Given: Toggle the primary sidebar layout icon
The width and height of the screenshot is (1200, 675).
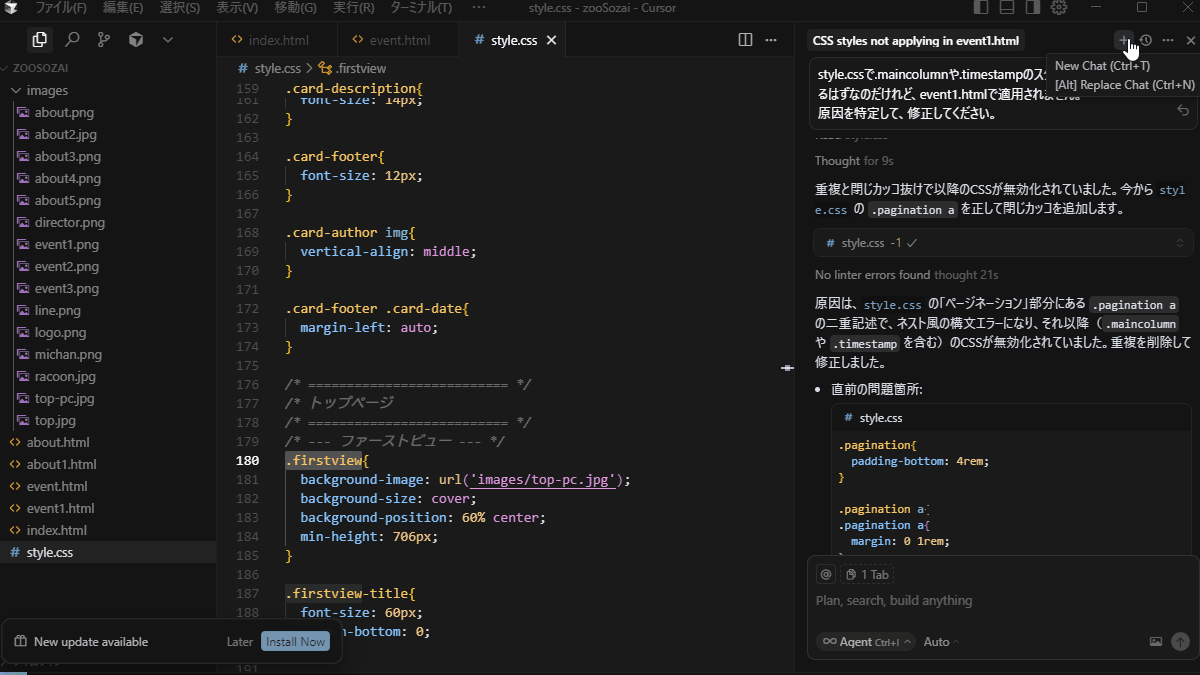Looking at the screenshot, I should tap(981, 8).
